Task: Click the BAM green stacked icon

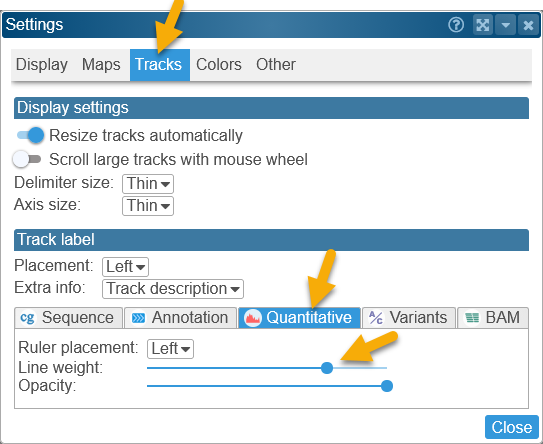Action: (x=472, y=318)
